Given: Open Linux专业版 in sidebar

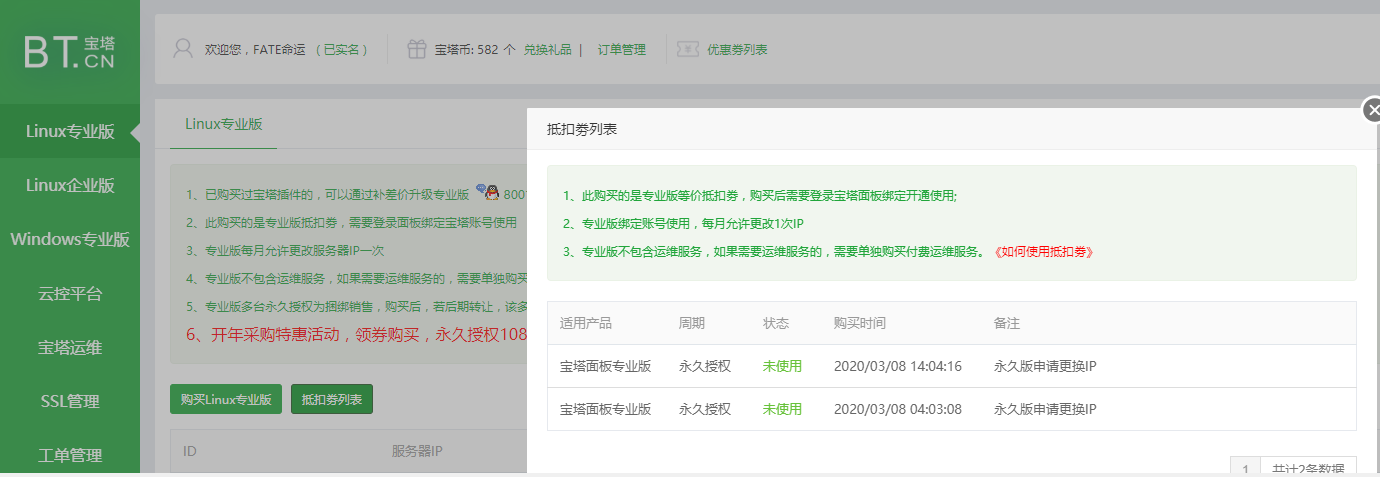Looking at the screenshot, I should [x=70, y=131].
